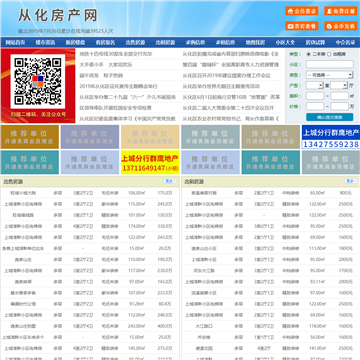Click the 从化房产网 site logo
This screenshot has height=360, width=360.
click(58, 15)
